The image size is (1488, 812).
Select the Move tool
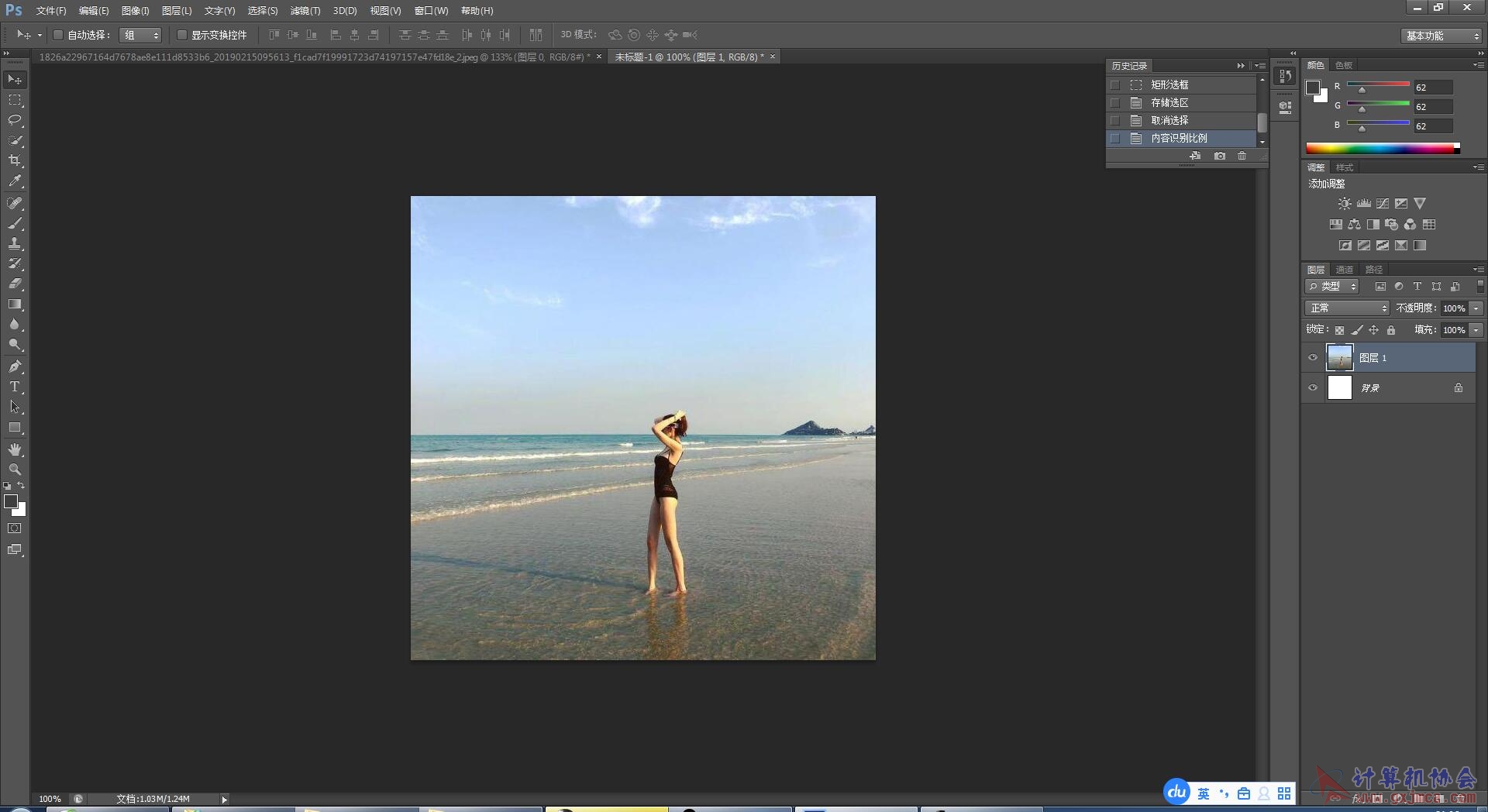tap(15, 80)
